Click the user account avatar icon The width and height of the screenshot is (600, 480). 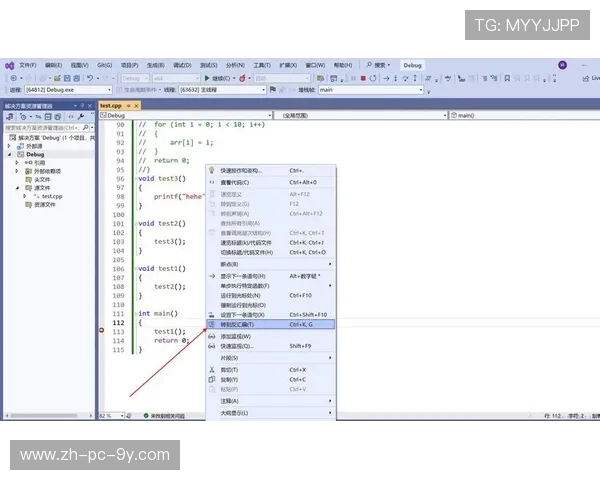pyautogui.click(x=562, y=65)
